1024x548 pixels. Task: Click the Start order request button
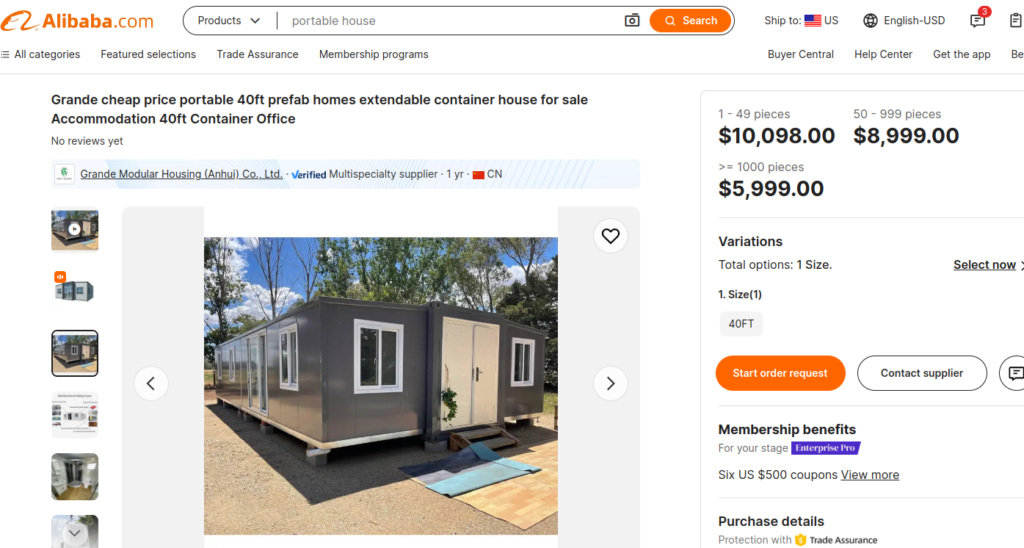point(780,373)
